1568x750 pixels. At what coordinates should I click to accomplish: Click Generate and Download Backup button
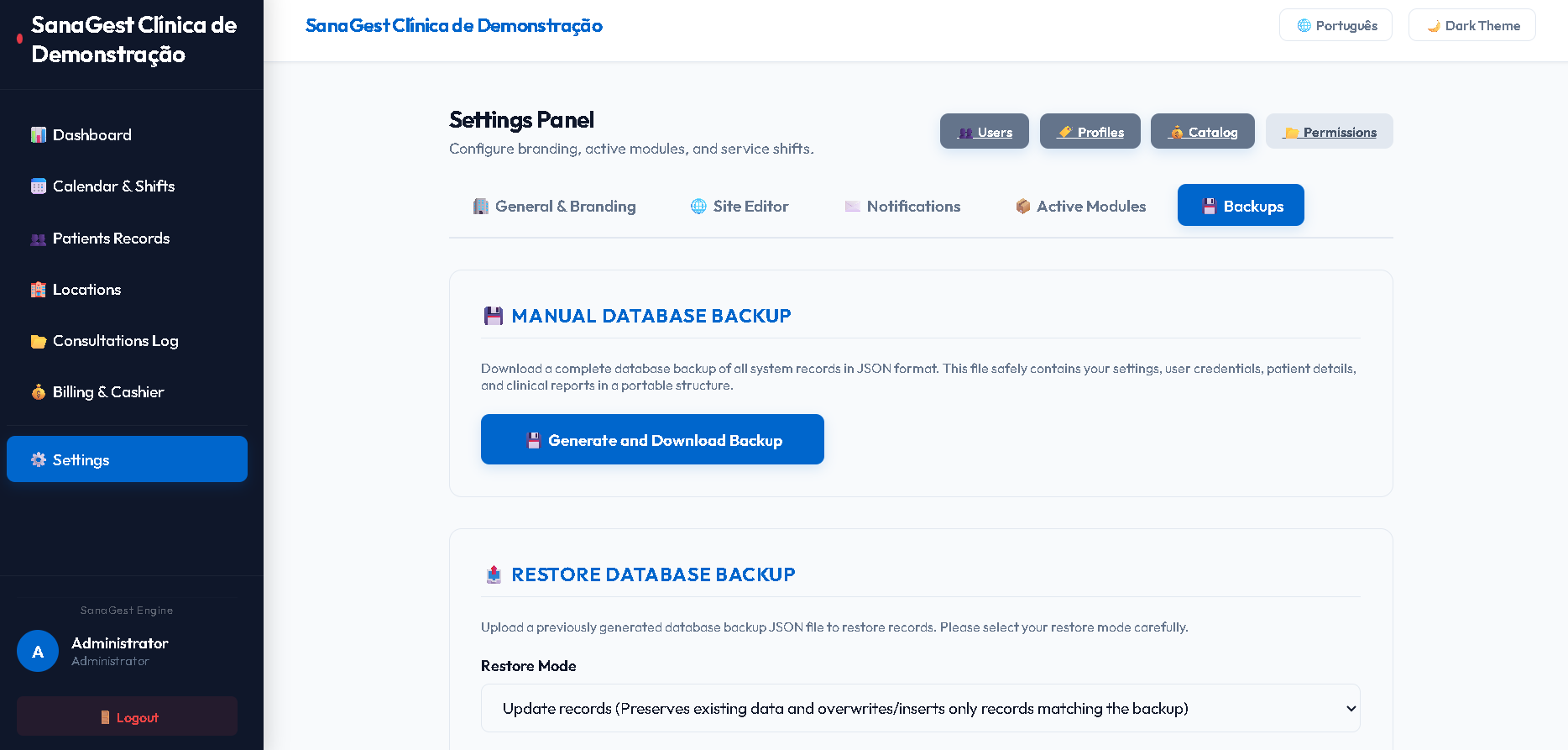coord(652,439)
